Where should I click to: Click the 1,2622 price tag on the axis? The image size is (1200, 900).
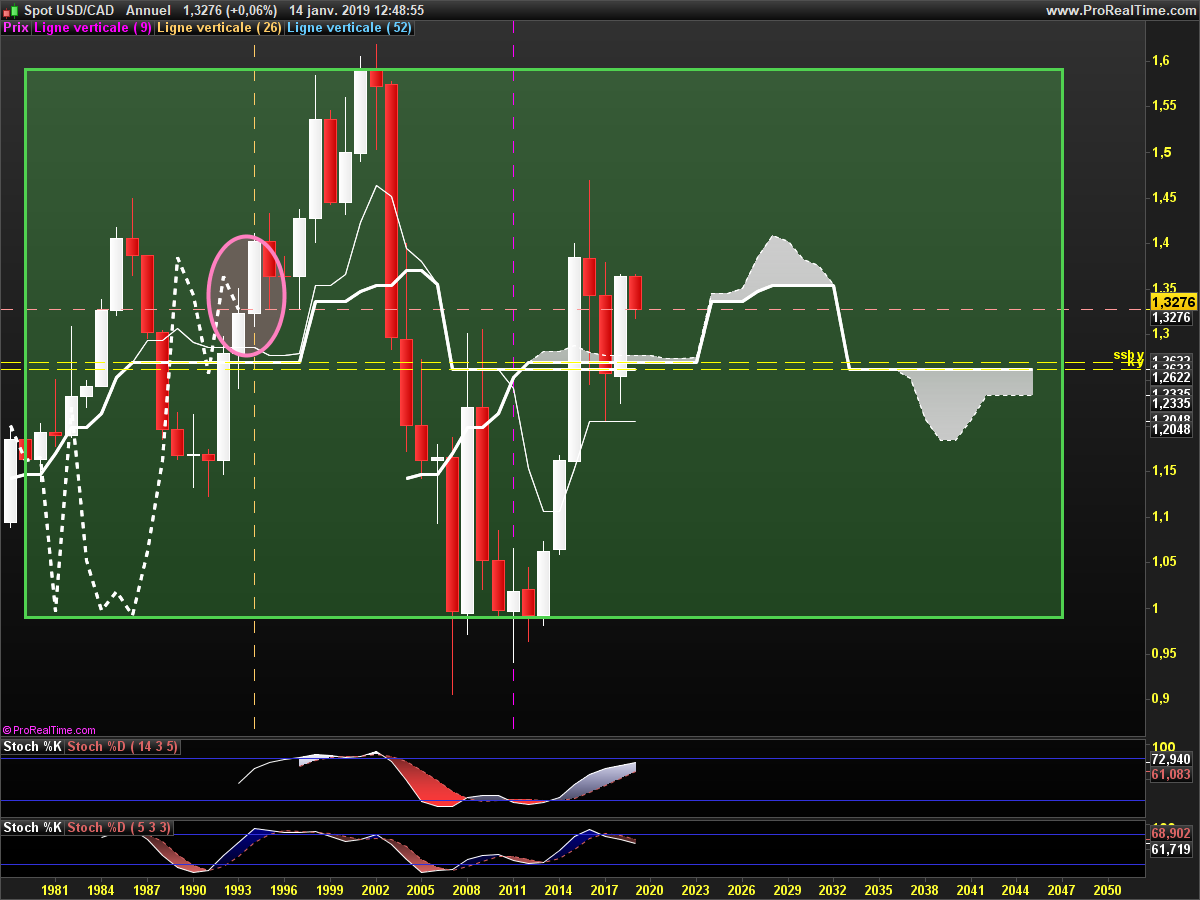tap(1172, 377)
